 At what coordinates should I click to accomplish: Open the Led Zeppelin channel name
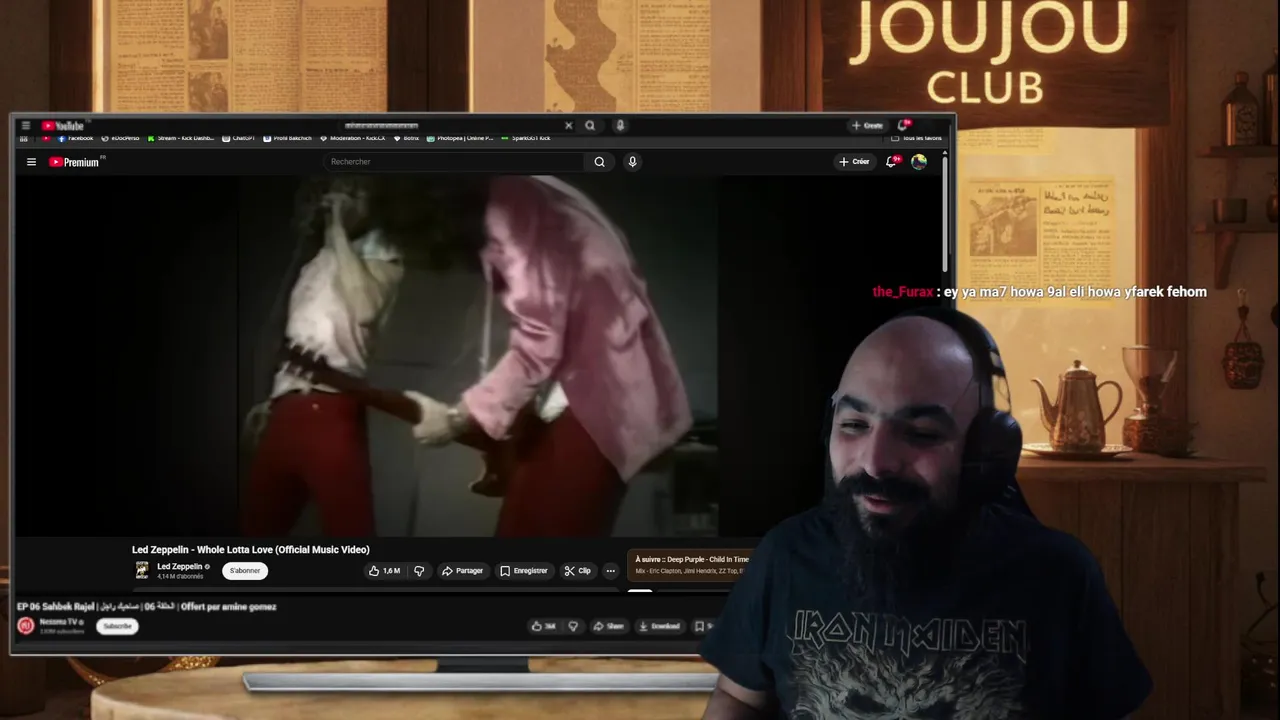(180, 566)
